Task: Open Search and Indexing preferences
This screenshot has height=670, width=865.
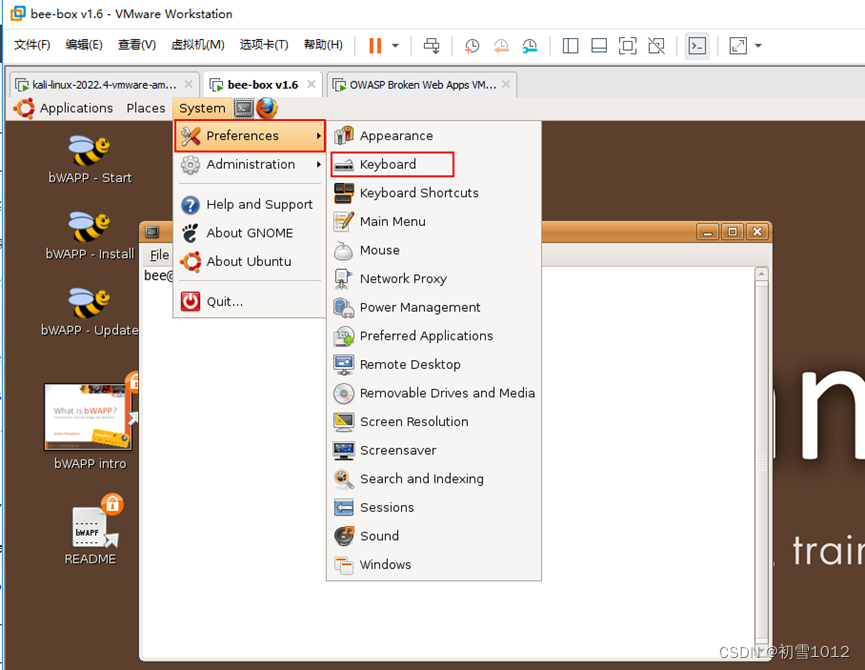Action: point(434,479)
